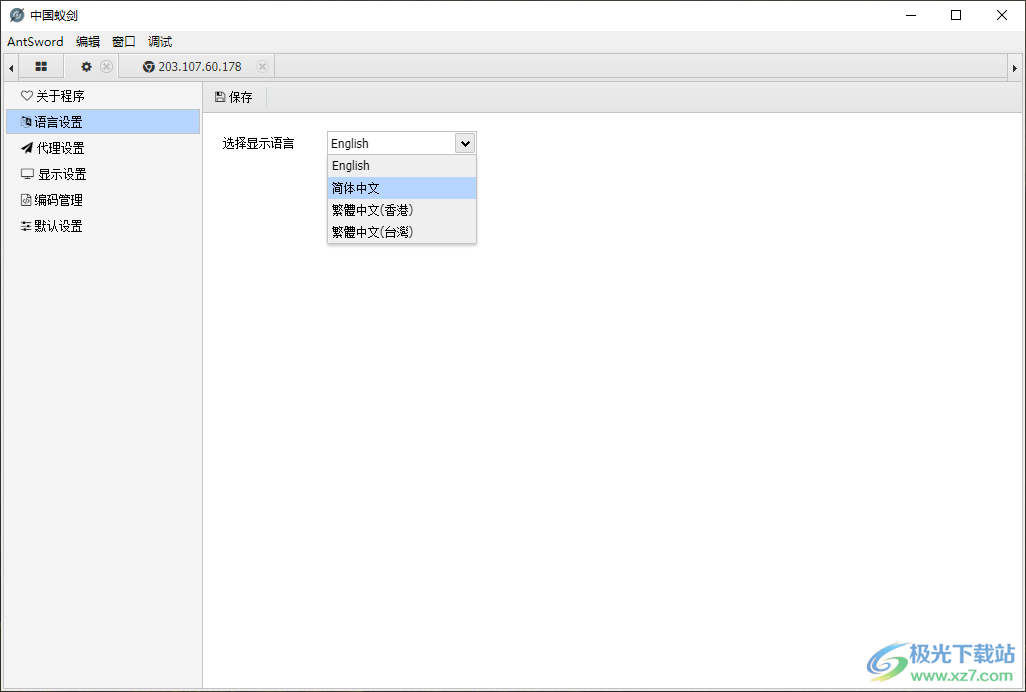Select 语言设置 in the sidebar
The height and width of the screenshot is (692, 1026).
tap(103, 122)
